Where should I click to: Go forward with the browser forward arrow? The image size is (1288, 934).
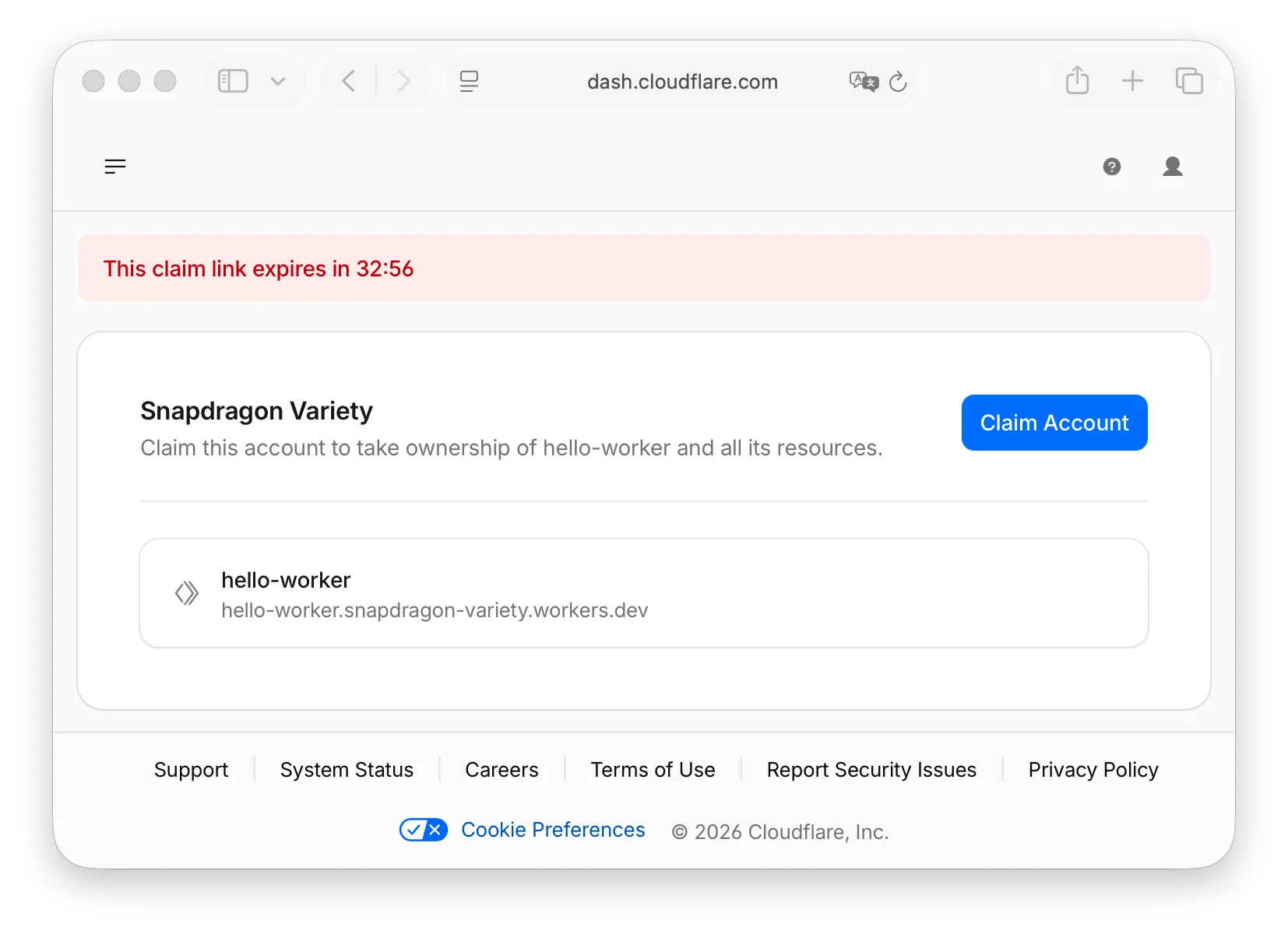point(403,81)
